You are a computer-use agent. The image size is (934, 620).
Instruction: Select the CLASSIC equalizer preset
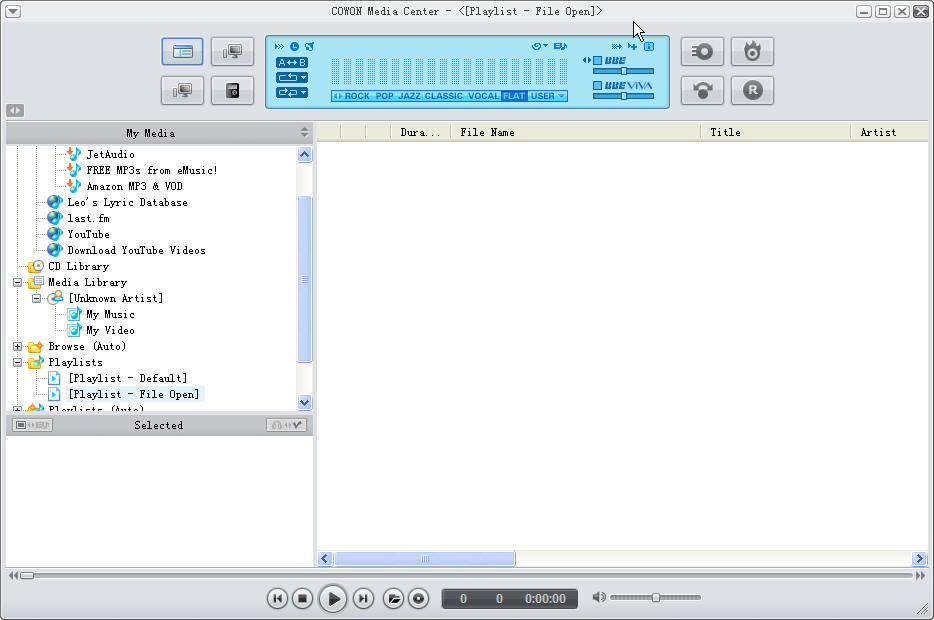pos(444,96)
